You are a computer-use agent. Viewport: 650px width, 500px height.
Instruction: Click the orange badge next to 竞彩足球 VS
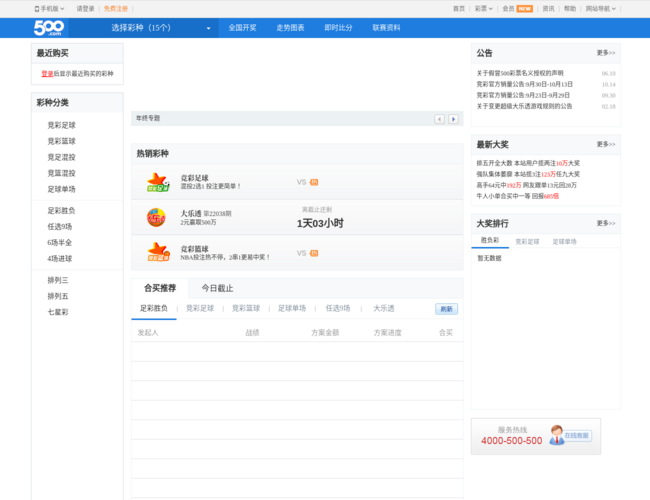[314, 182]
